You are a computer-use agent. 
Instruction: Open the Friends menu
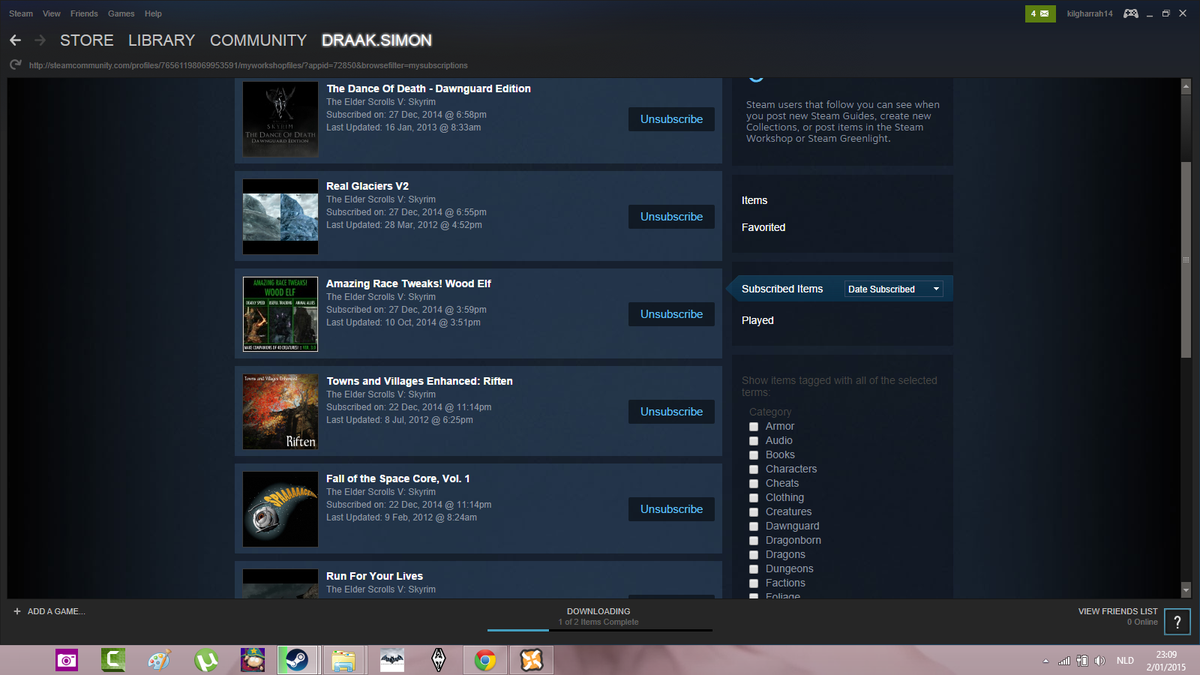click(84, 14)
